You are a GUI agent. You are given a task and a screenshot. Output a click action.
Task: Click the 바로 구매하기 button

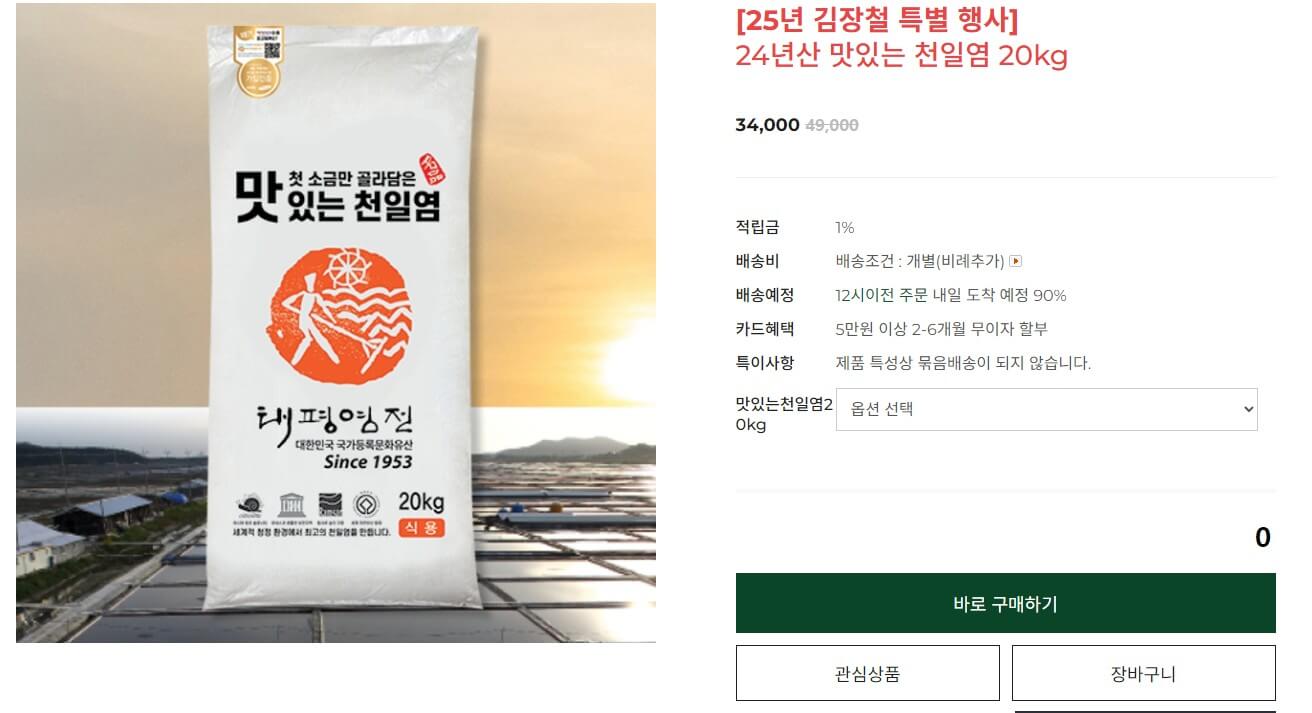pos(1005,603)
